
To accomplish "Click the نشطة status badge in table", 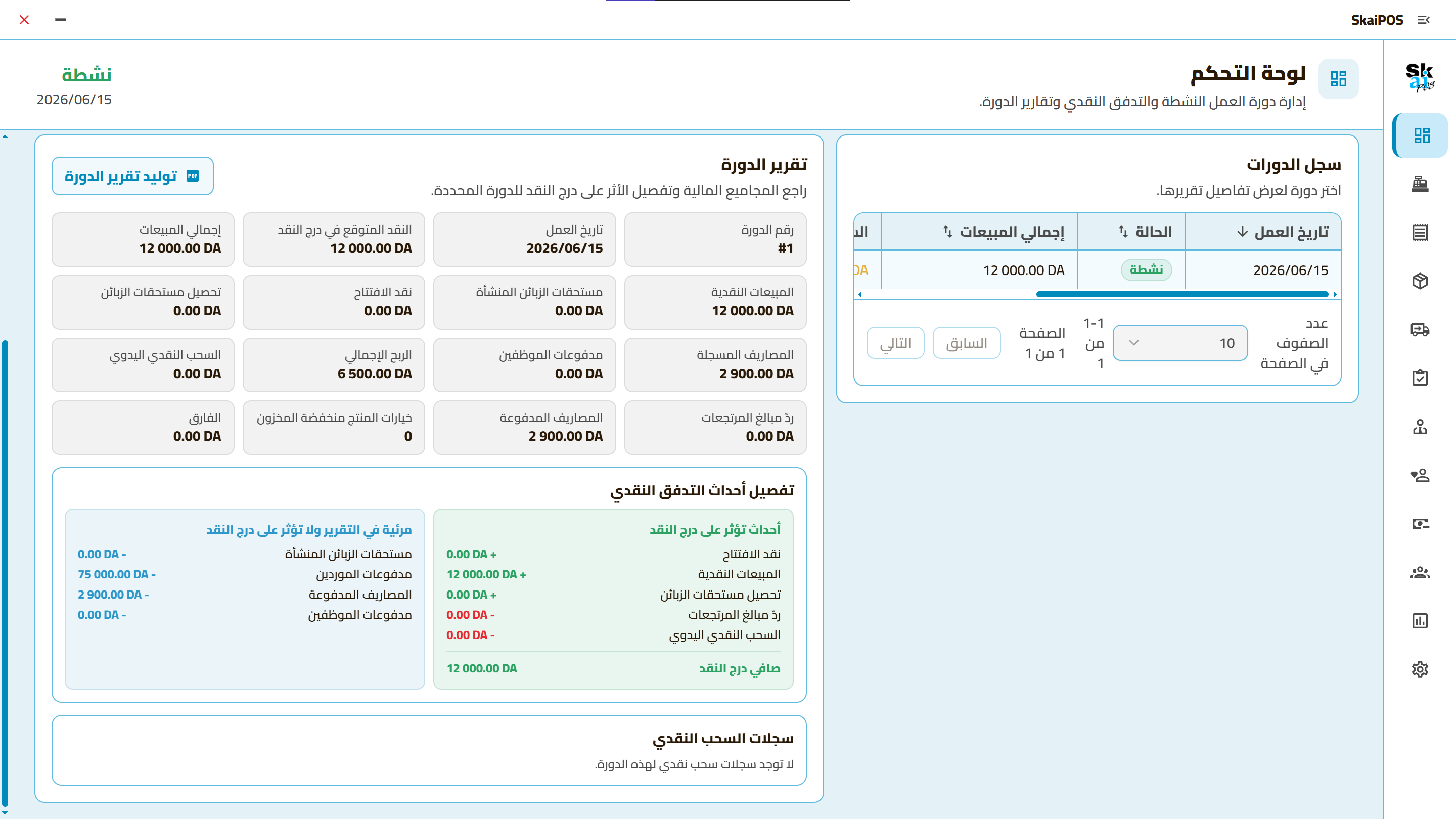I will [x=1146, y=269].
